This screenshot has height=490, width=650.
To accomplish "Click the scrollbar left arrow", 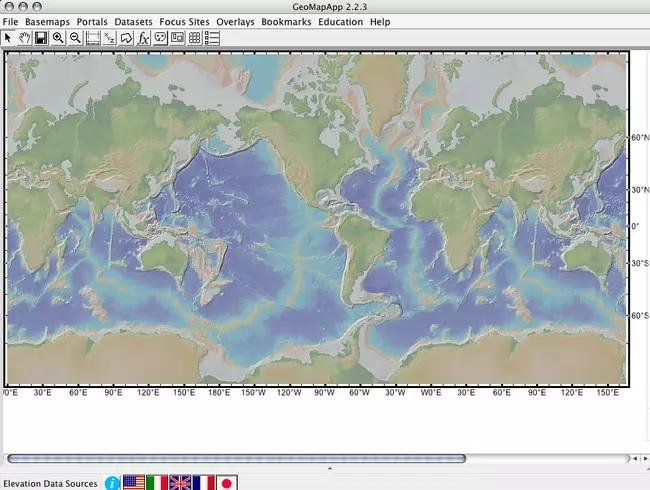I will click(x=635, y=458).
